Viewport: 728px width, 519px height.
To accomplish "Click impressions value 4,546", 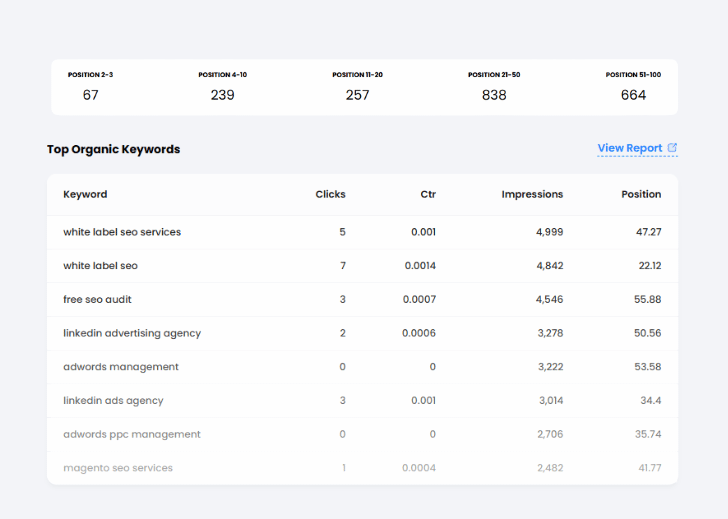I will pos(549,299).
